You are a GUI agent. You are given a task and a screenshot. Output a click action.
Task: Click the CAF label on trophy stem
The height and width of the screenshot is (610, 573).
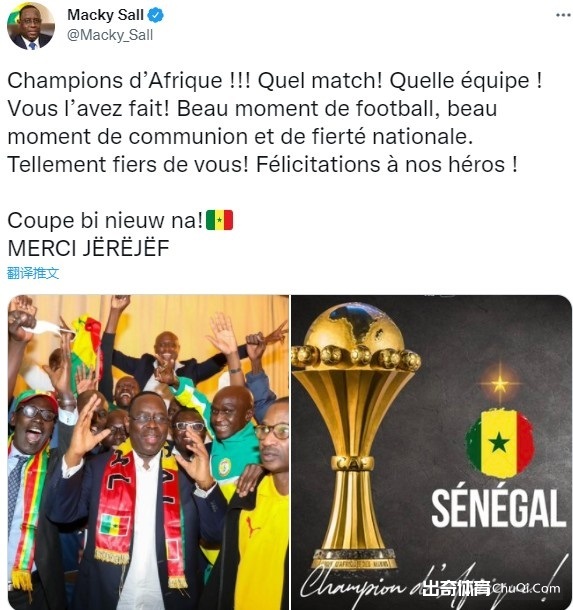pyautogui.click(x=352, y=463)
